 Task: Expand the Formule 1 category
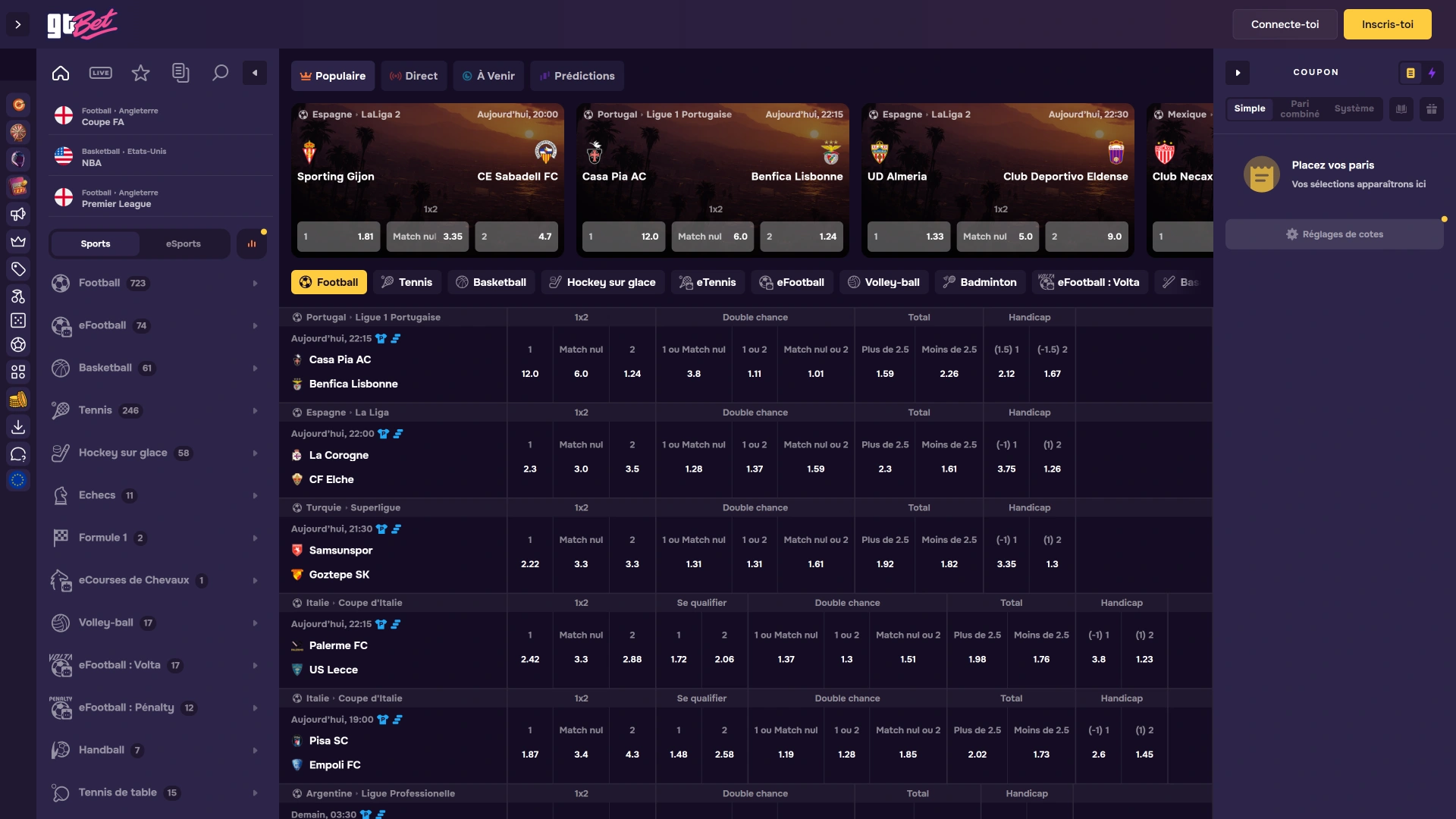coord(158,538)
